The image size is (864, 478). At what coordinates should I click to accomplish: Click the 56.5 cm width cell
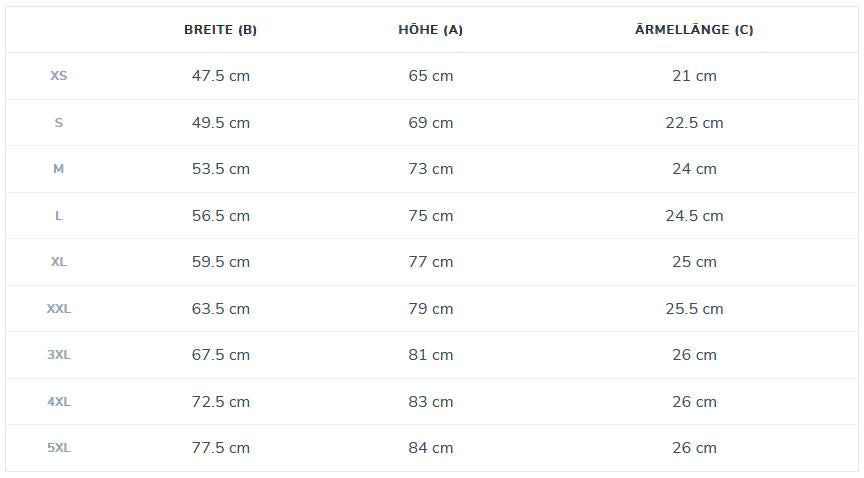(x=221, y=216)
